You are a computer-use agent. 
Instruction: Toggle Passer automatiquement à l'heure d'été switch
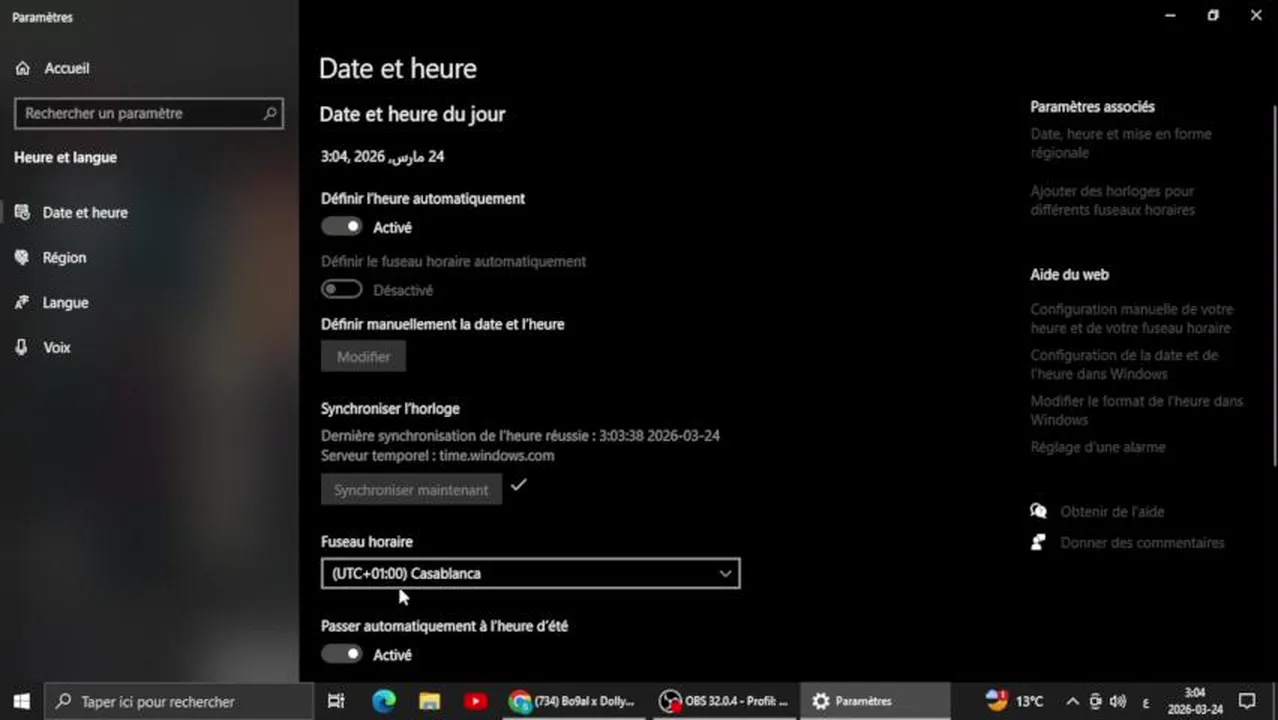pos(341,654)
